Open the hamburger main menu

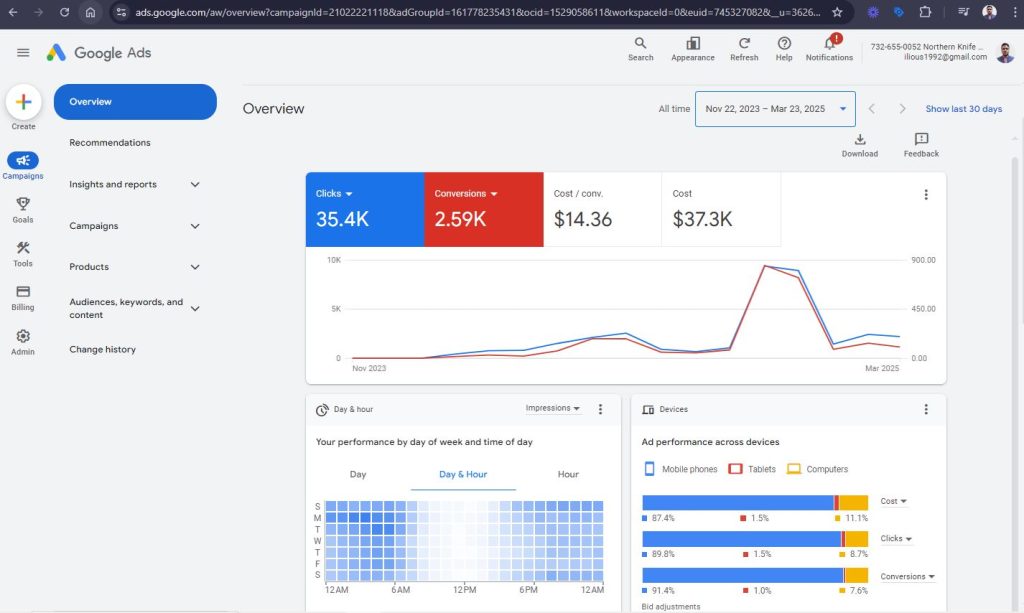23,53
